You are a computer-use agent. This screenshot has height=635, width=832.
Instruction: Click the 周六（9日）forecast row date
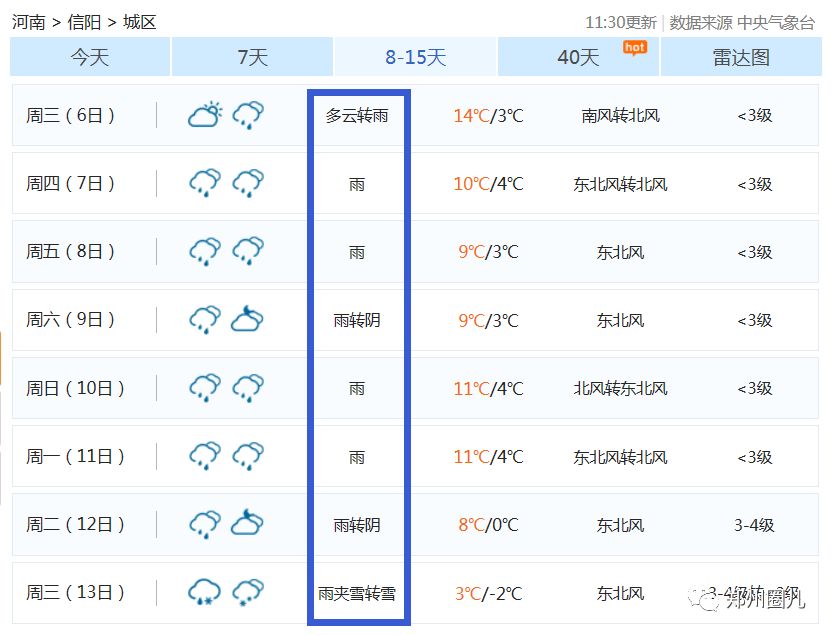pos(70,320)
